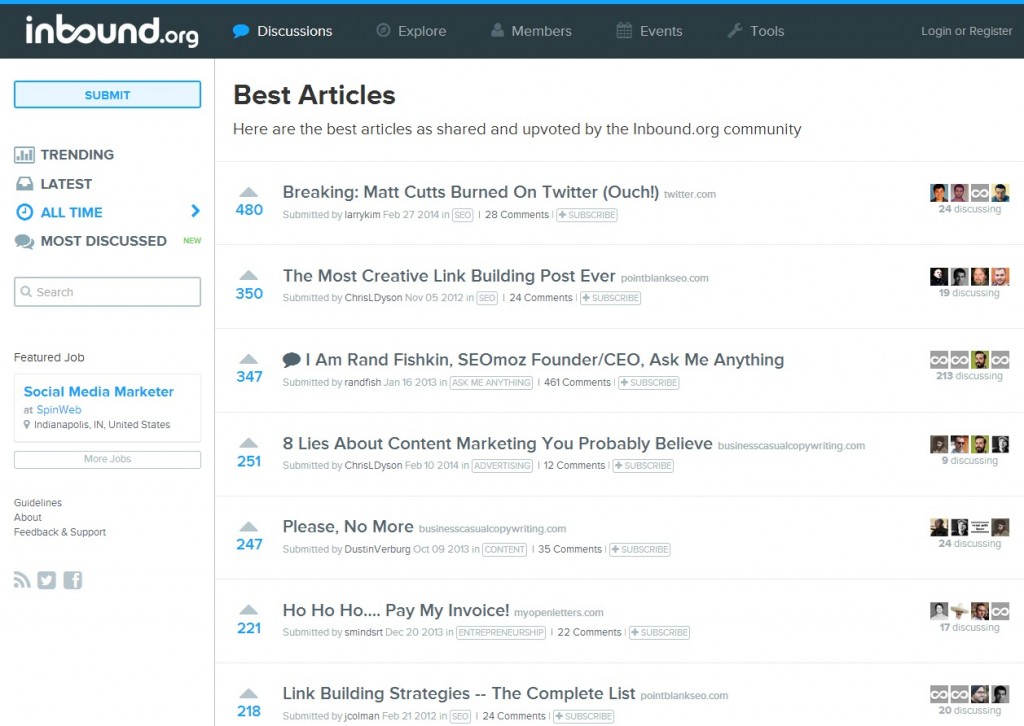Click the More Jobs button
The width and height of the screenshot is (1024, 726).
(107, 459)
